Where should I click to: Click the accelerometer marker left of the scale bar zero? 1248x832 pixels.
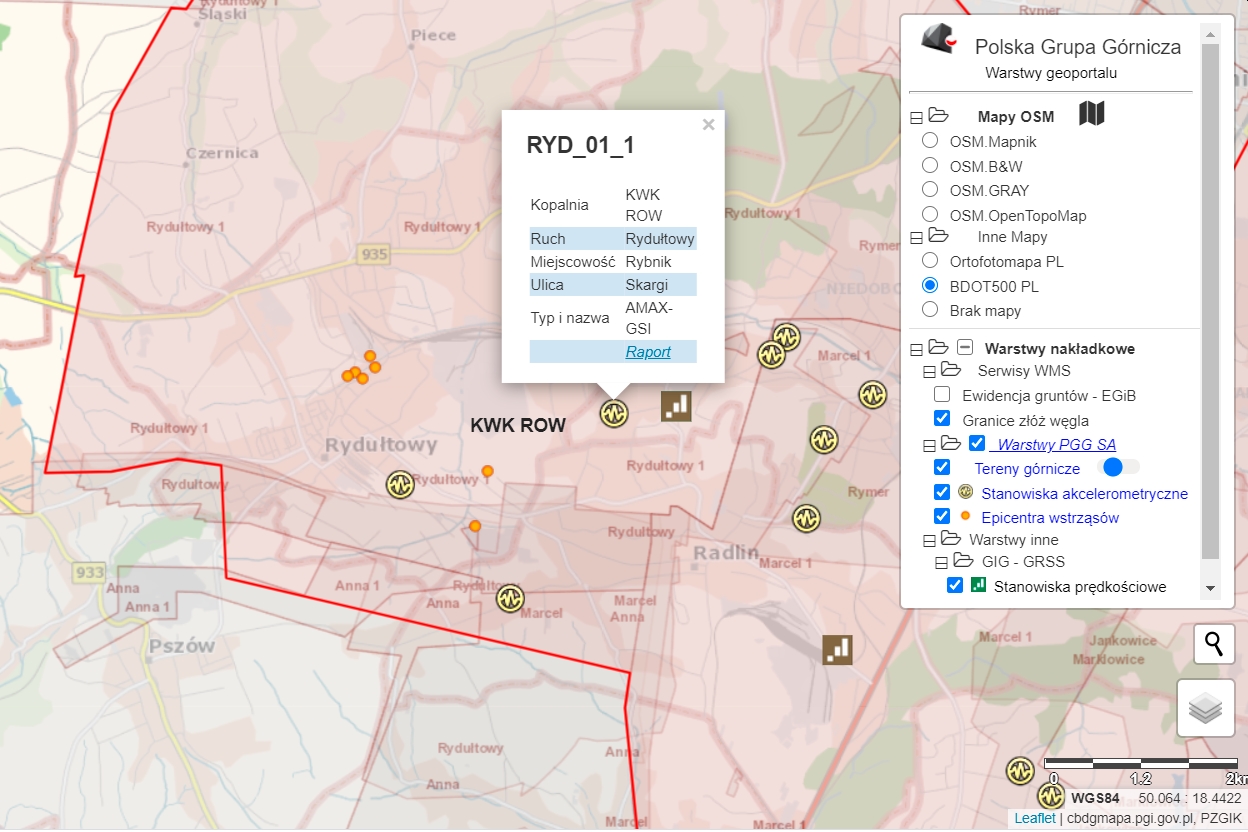[1019, 771]
